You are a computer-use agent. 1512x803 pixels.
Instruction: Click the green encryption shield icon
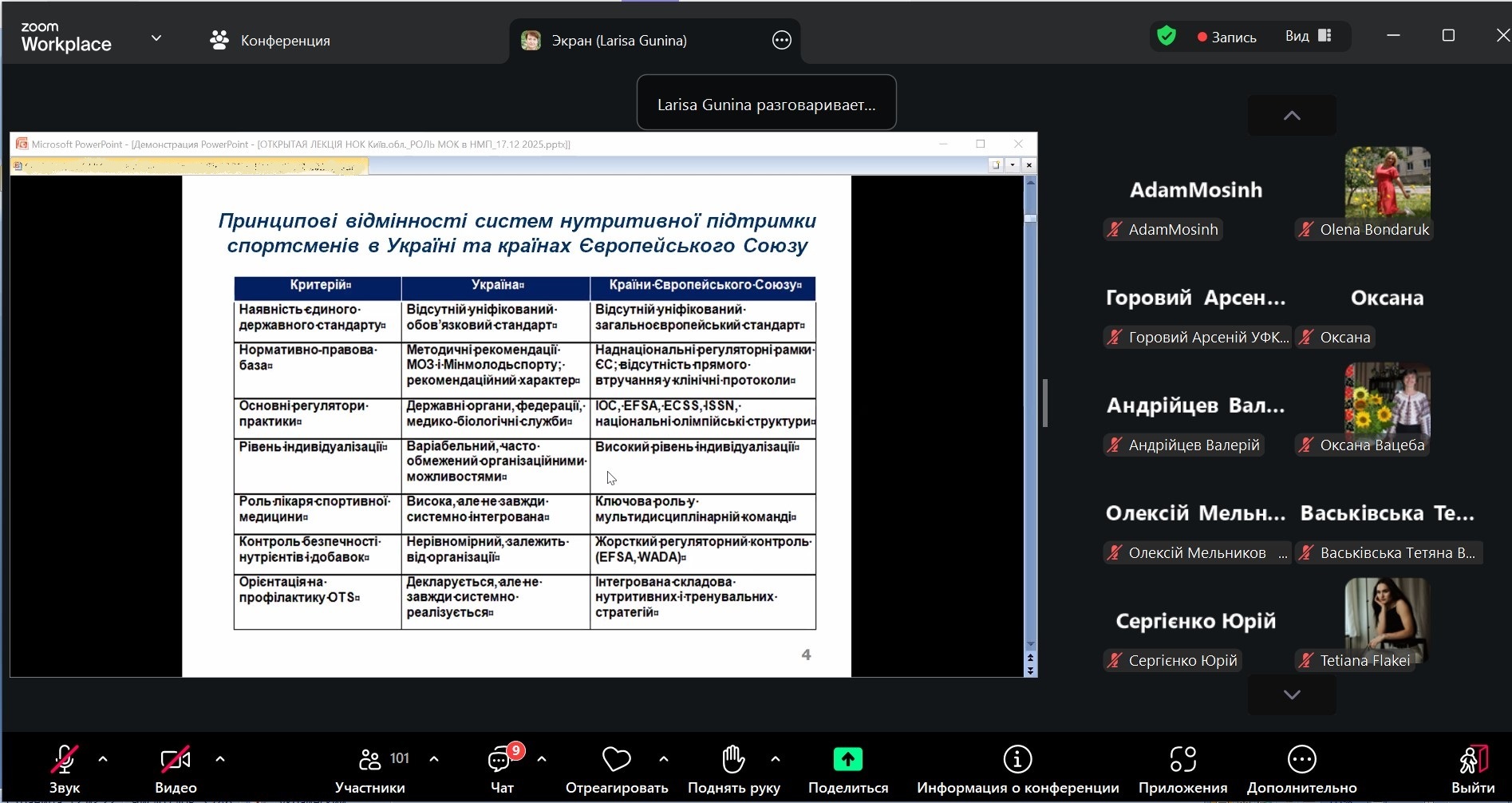[x=1167, y=37]
